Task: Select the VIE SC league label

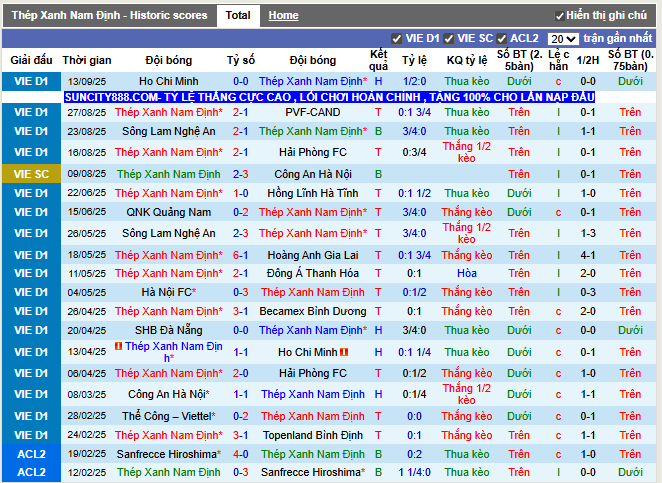Action: pyautogui.click(x=31, y=174)
